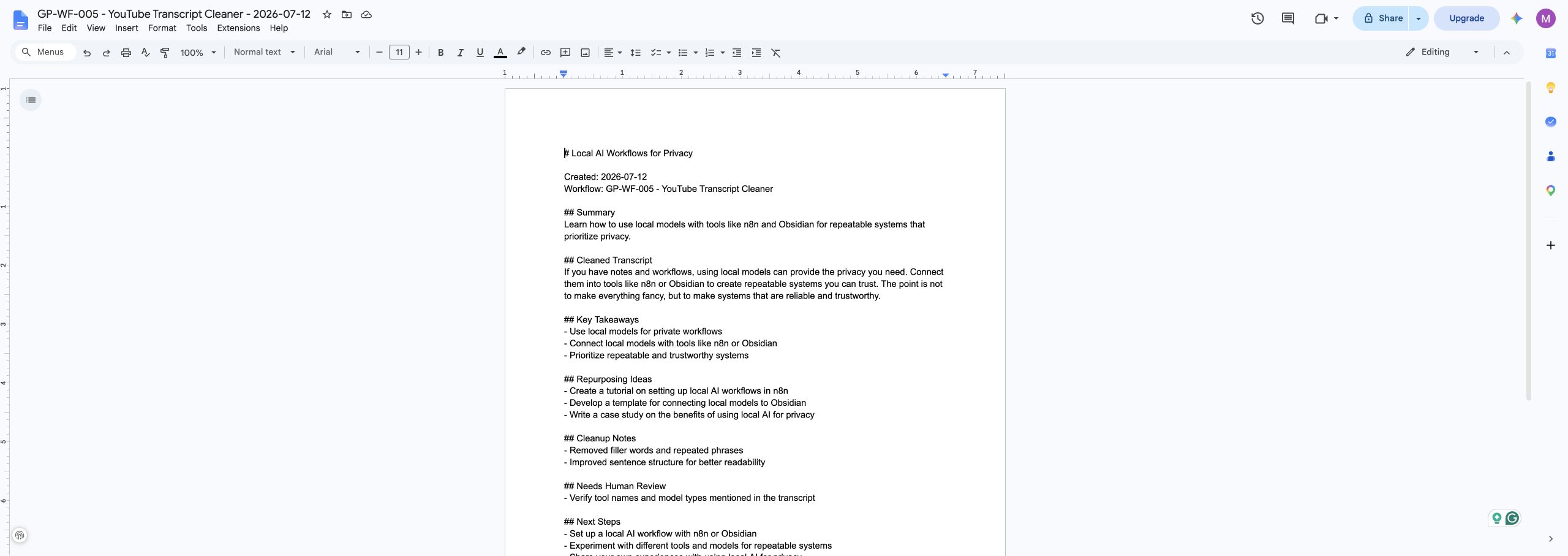Insert a link

[x=545, y=53]
